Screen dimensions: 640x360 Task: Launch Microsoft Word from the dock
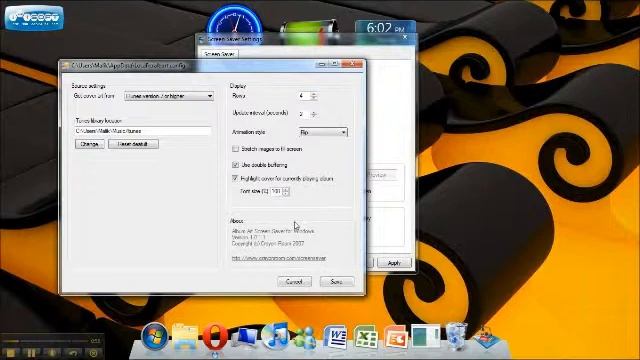(x=335, y=337)
